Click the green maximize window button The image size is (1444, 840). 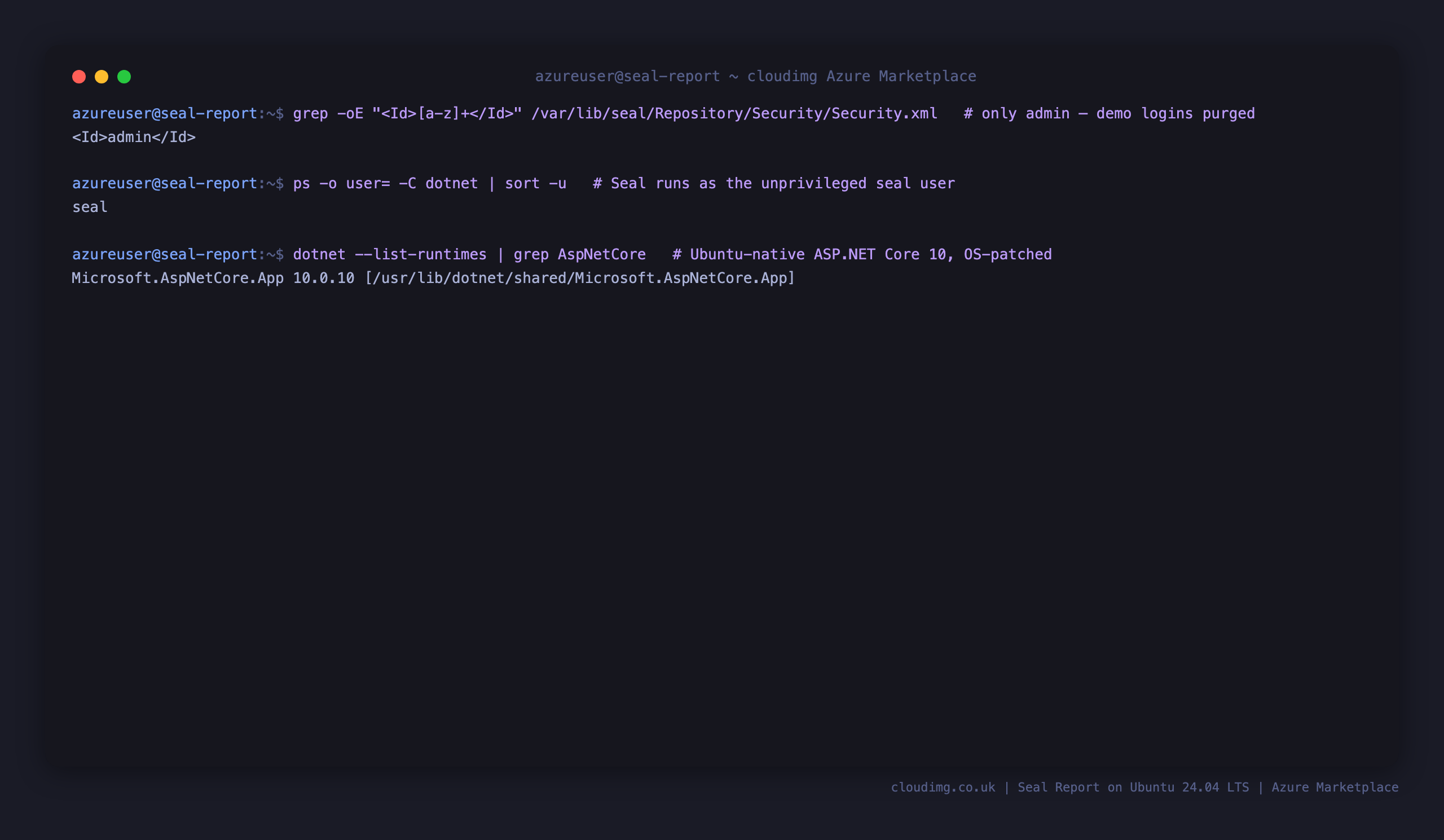124,77
